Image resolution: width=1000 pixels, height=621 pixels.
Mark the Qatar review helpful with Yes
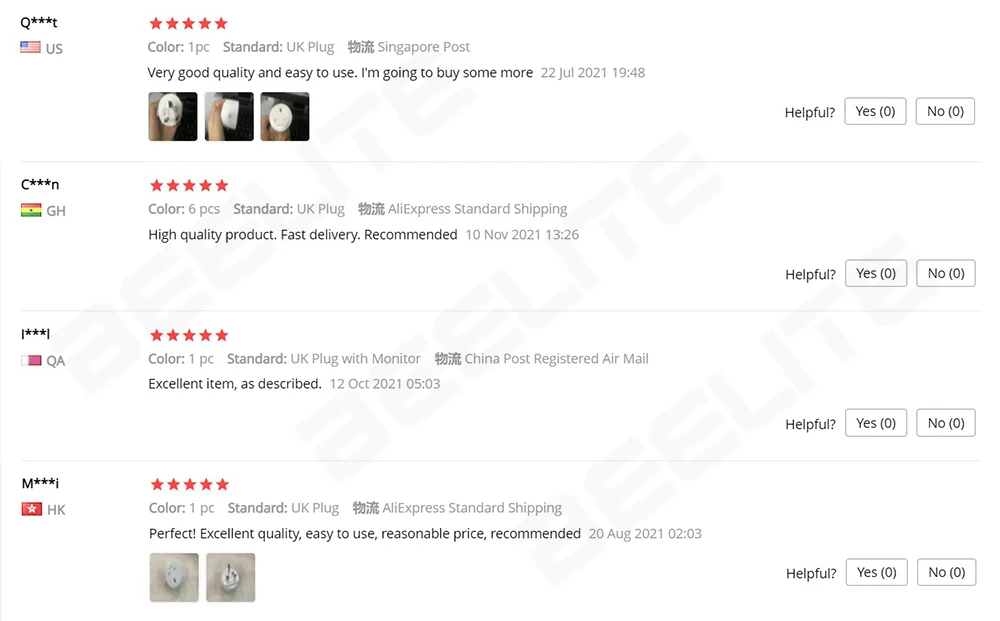(x=876, y=423)
